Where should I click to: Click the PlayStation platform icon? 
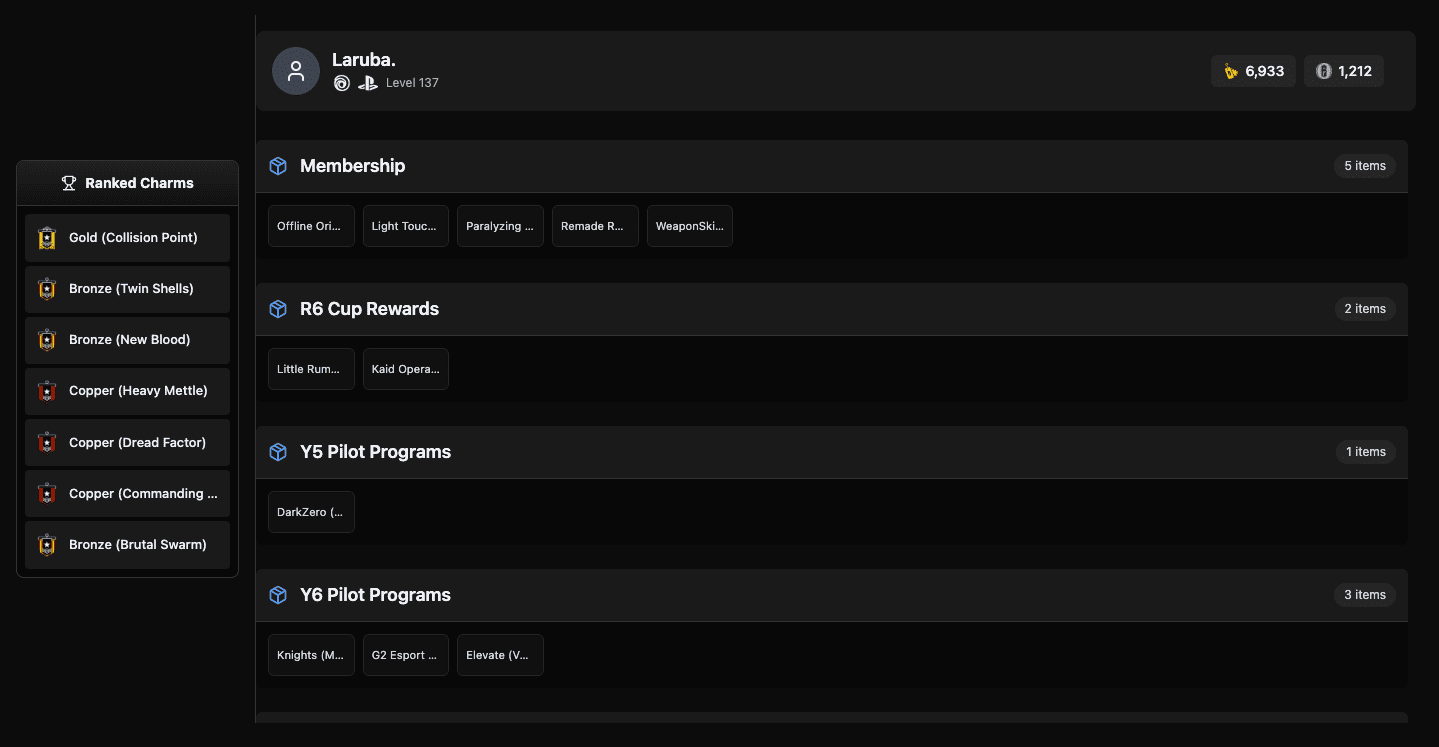click(368, 83)
